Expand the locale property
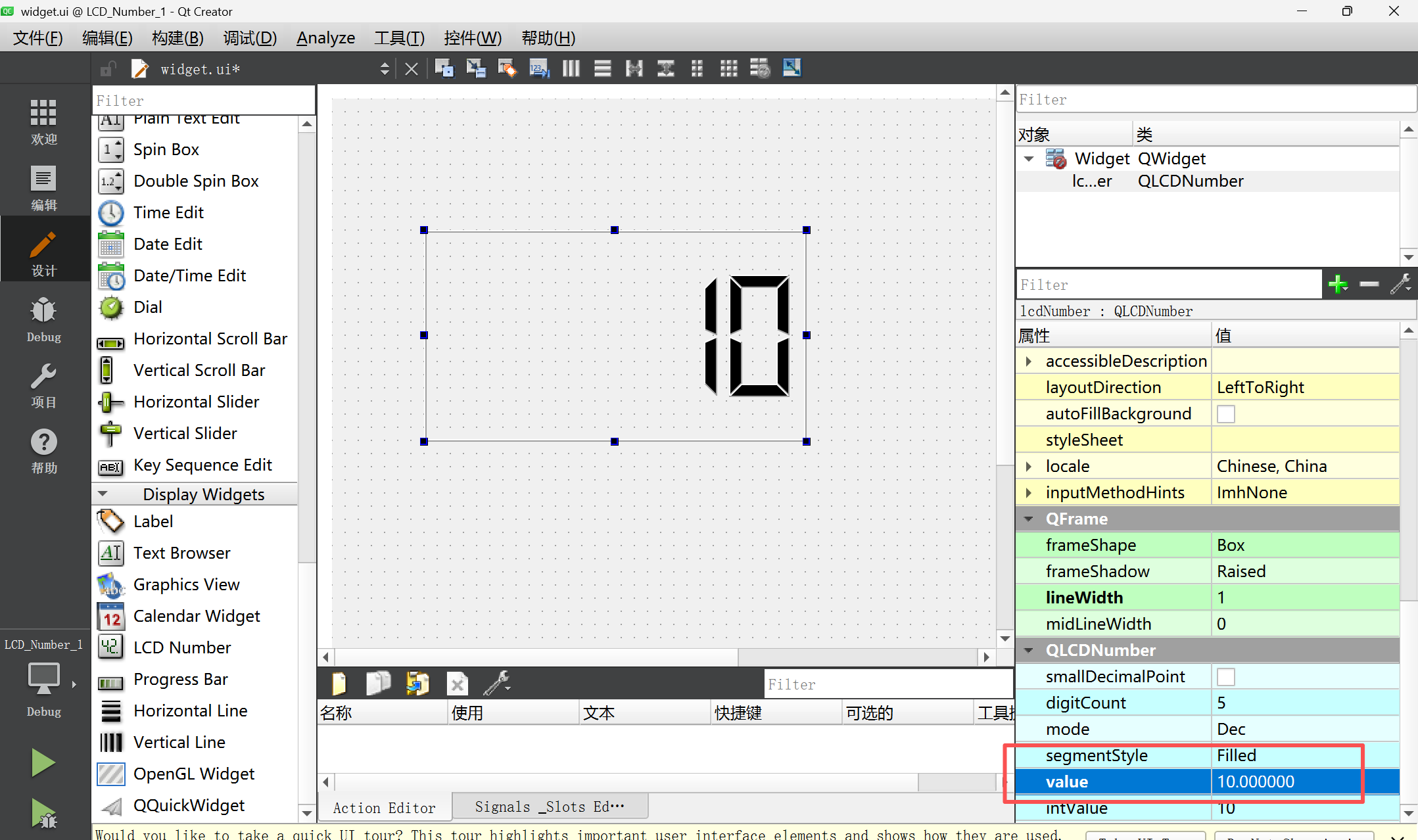 1029,466
